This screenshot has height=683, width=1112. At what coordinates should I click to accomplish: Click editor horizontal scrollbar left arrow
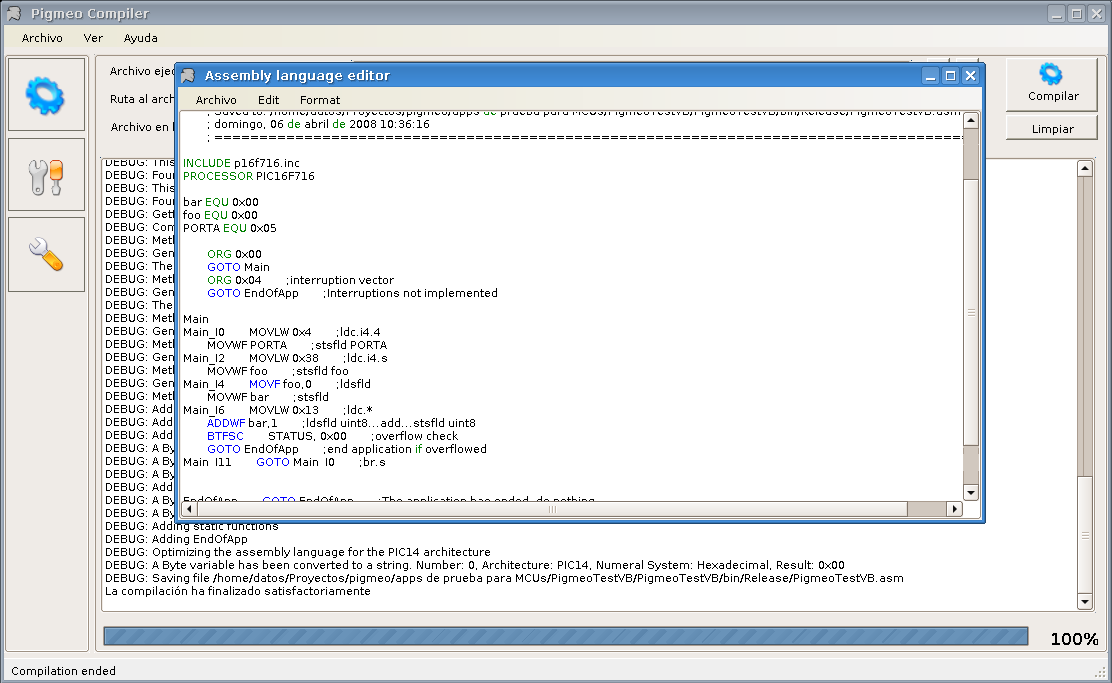pyautogui.click(x=189, y=509)
